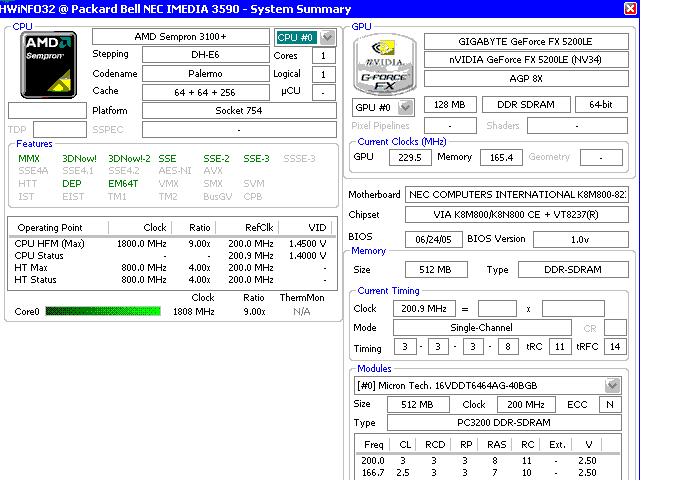694x486 pixels.
Task: Click the DDR-SDRAM memory type field
Action: tap(573, 270)
